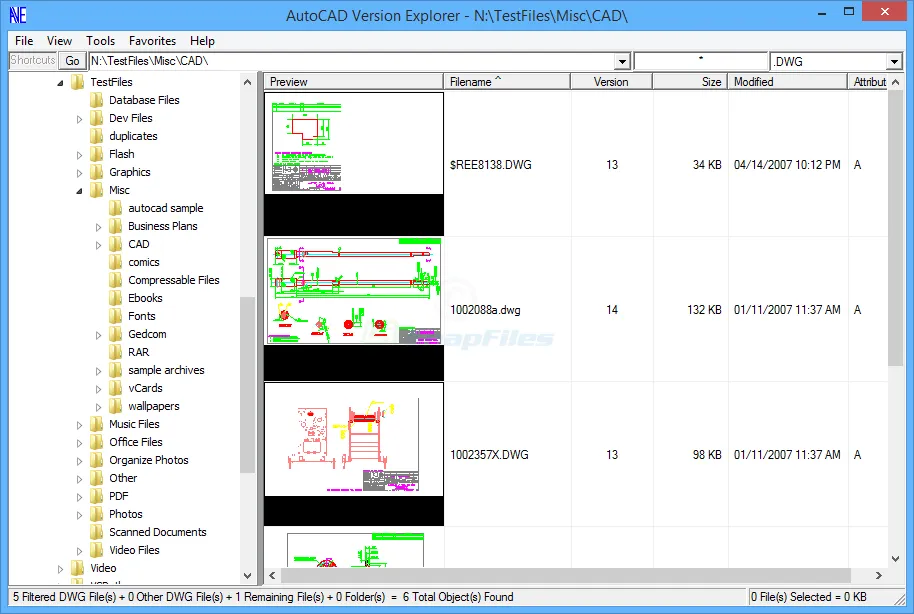Expand the Flash folder
Screen dimensions: 914x614
79,155
